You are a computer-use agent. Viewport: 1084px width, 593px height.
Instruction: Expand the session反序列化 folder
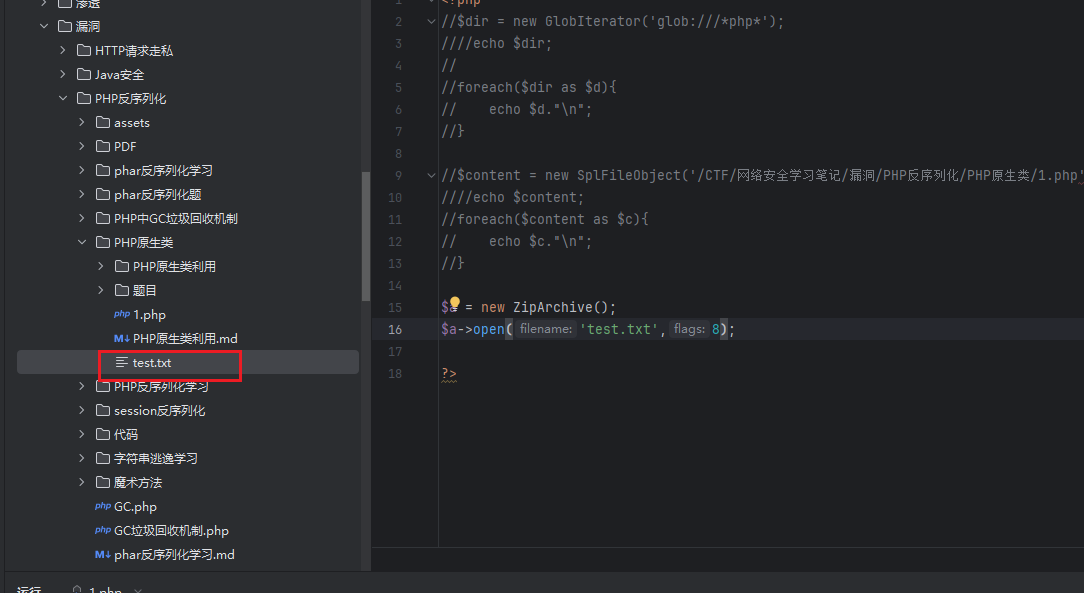pos(82,411)
